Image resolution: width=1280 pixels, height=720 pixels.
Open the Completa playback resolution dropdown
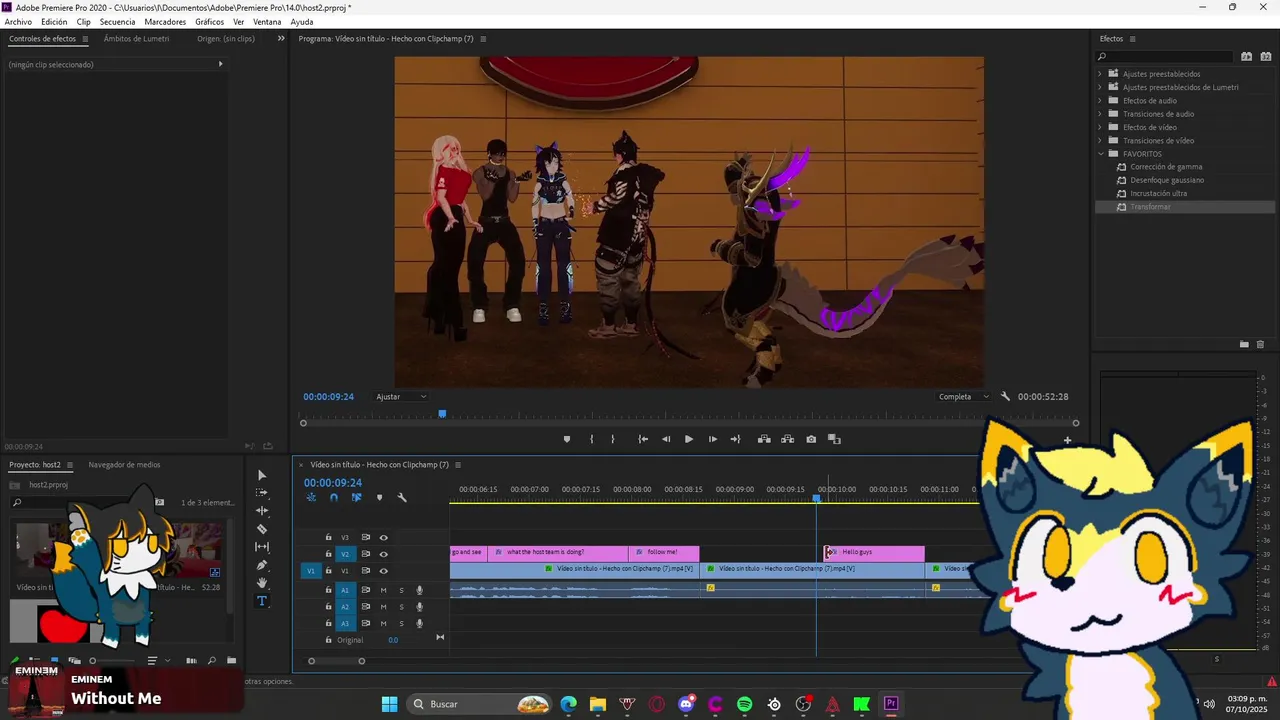coord(963,397)
